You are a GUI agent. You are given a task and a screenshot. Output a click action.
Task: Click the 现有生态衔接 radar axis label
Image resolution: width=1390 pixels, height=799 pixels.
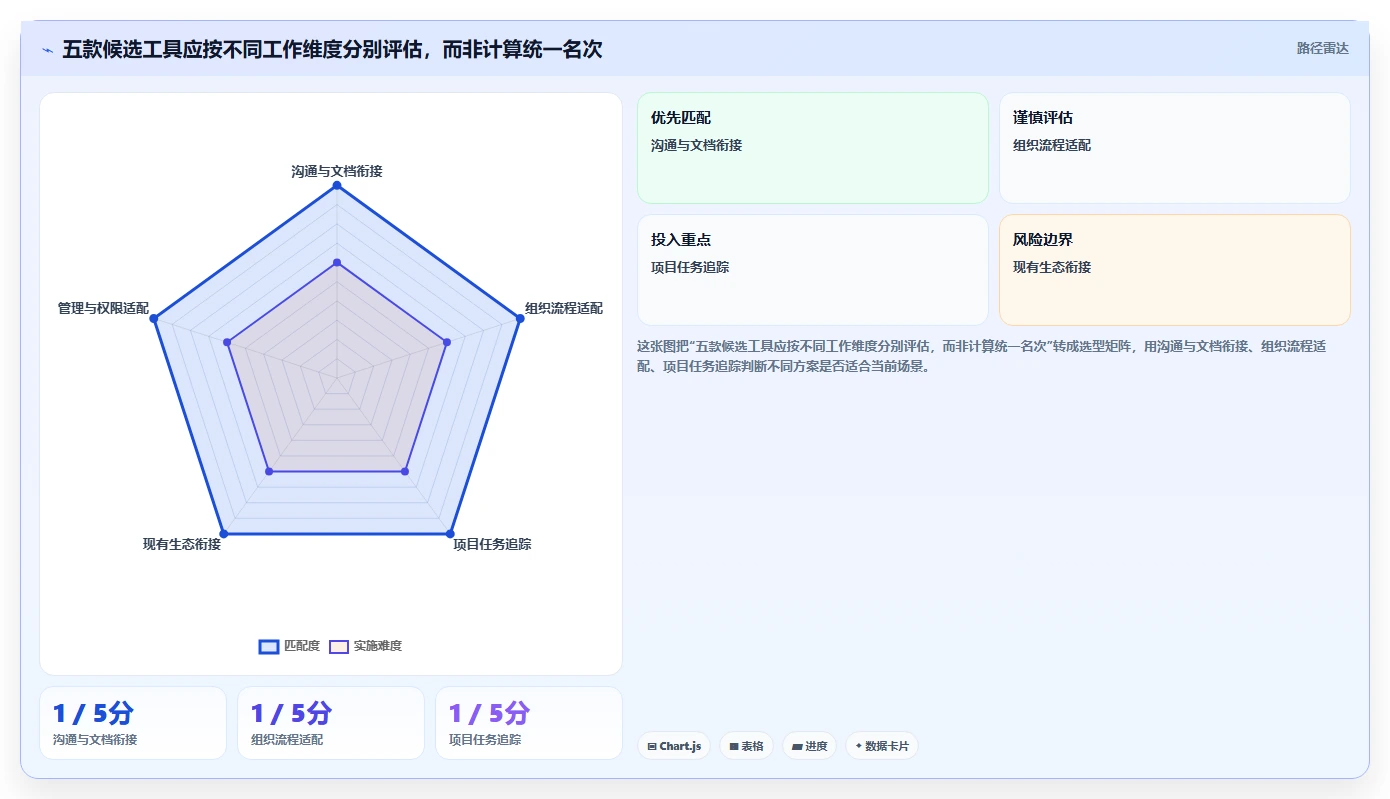(182, 544)
